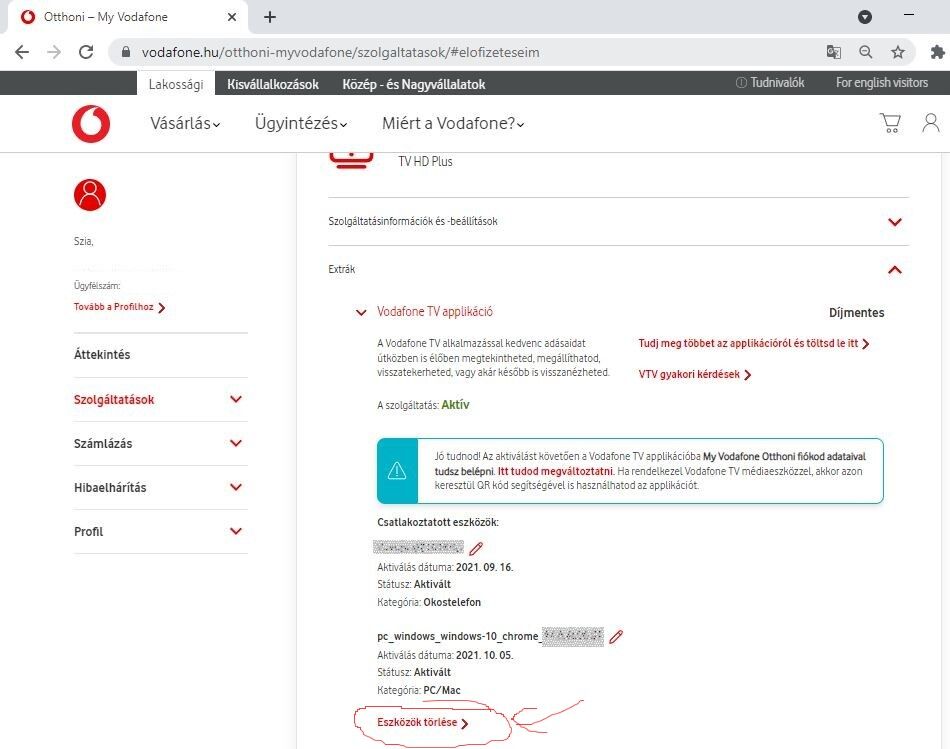Open the Miért a Vodafone? dropdown
The height and width of the screenshot is (749, 950).
coord(453,124)
